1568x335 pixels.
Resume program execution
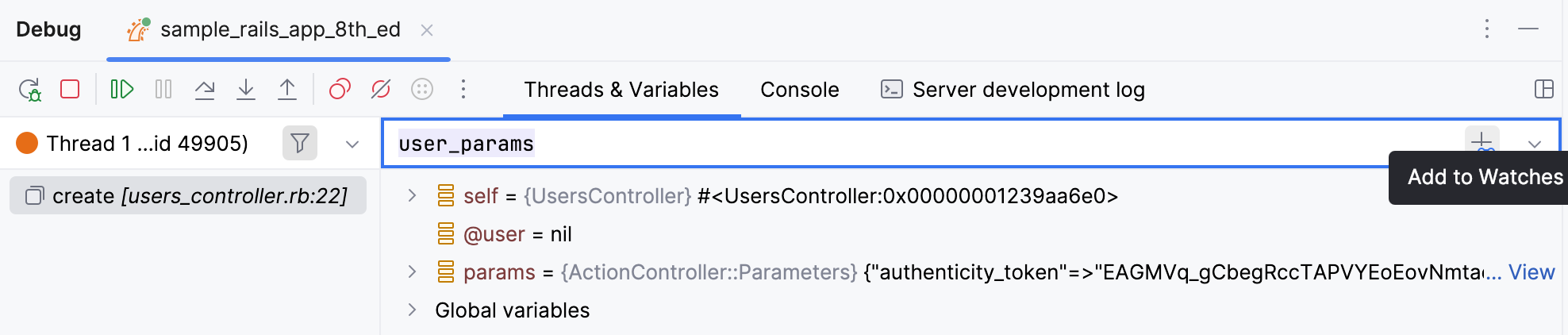tap(121, 89)
